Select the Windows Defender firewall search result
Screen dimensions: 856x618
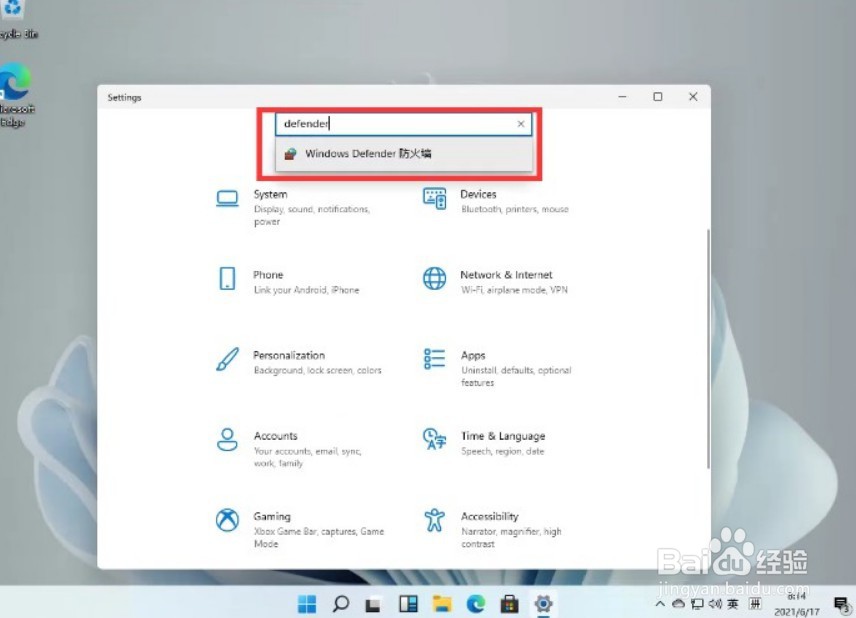click(x=404, y=154)
